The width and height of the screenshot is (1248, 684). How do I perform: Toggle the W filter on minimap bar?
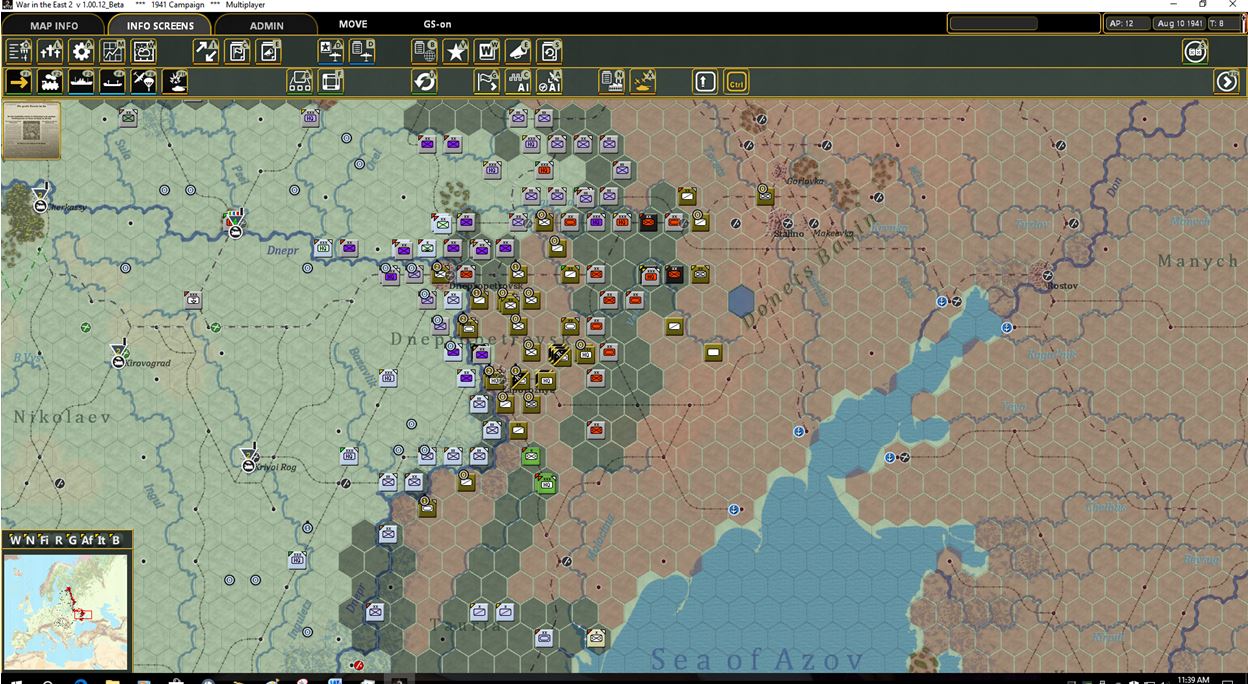[x=15, y=540]
